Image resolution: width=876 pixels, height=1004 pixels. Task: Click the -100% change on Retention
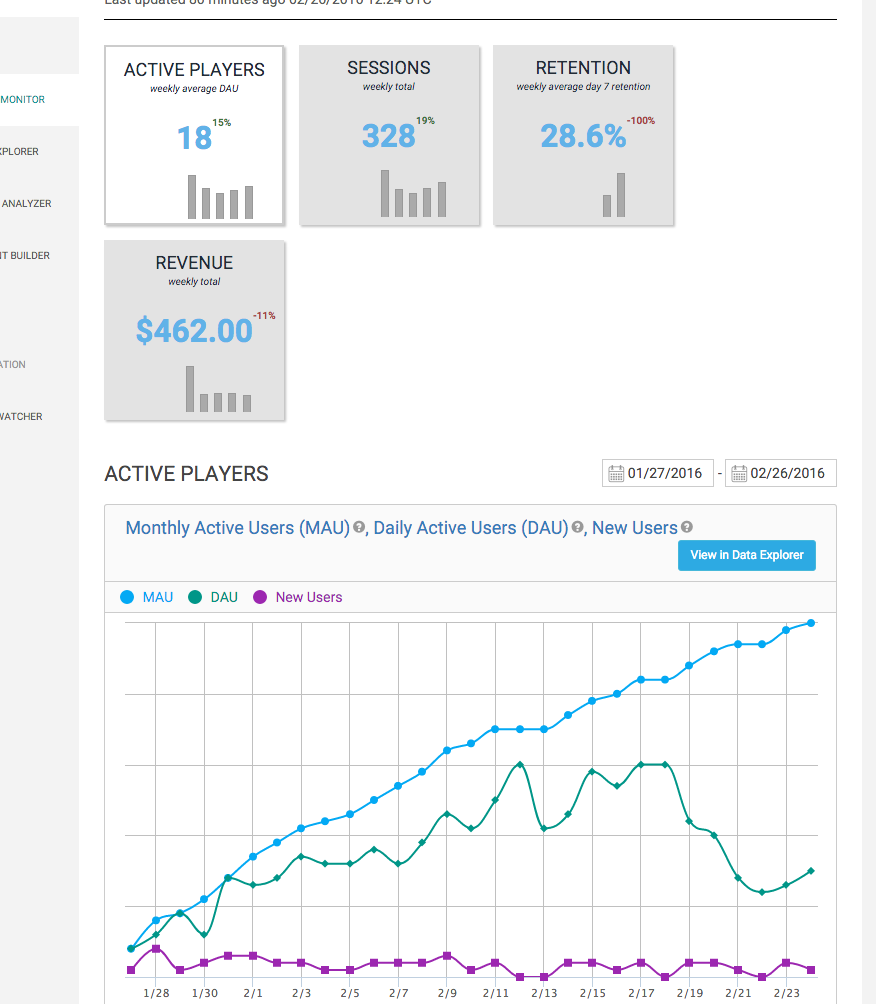640,120
